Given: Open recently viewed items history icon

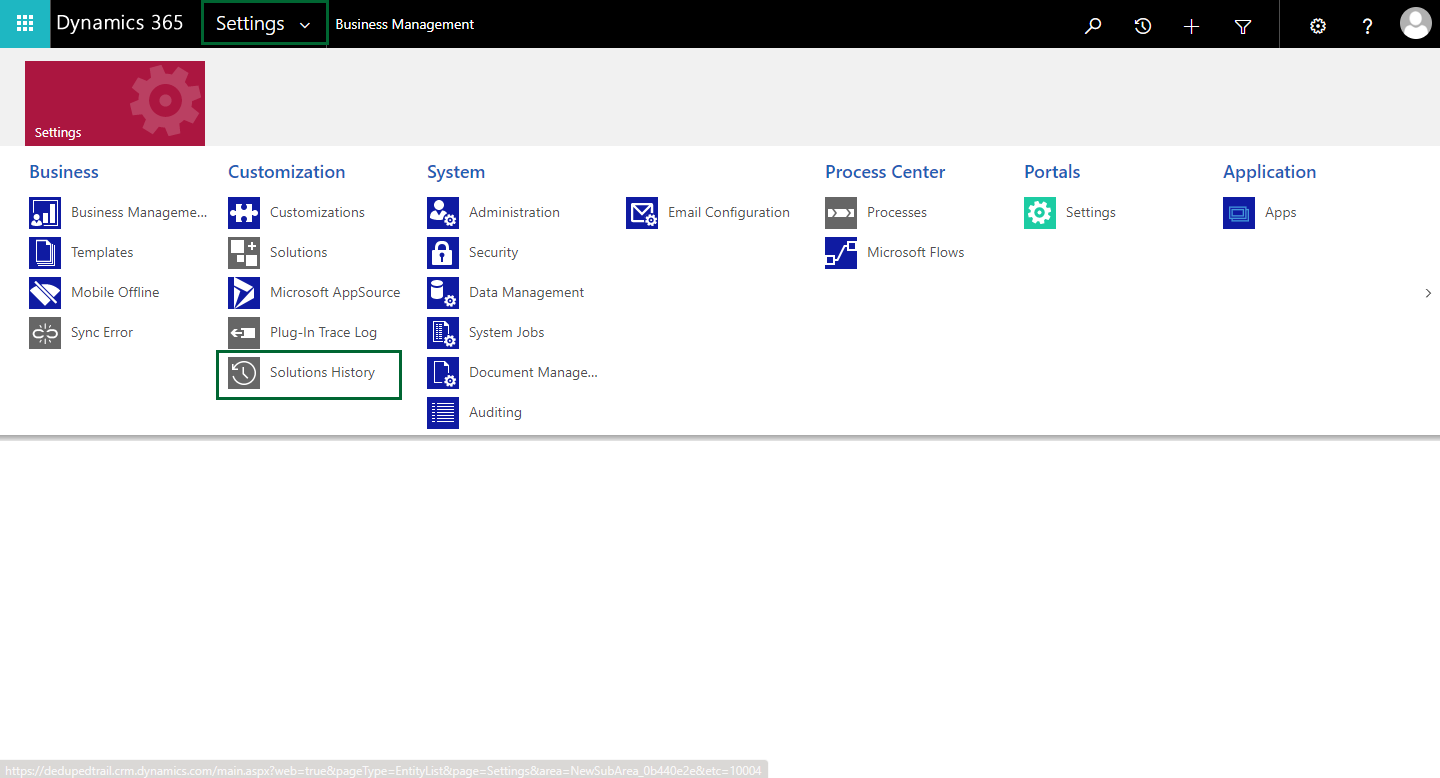Looking at the screenshot, I should coord(1143,26).
